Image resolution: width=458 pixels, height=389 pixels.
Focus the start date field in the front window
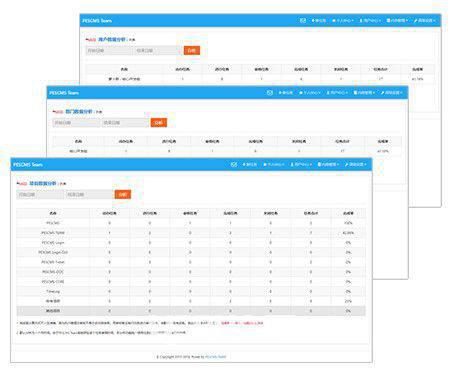pos(40,194)
